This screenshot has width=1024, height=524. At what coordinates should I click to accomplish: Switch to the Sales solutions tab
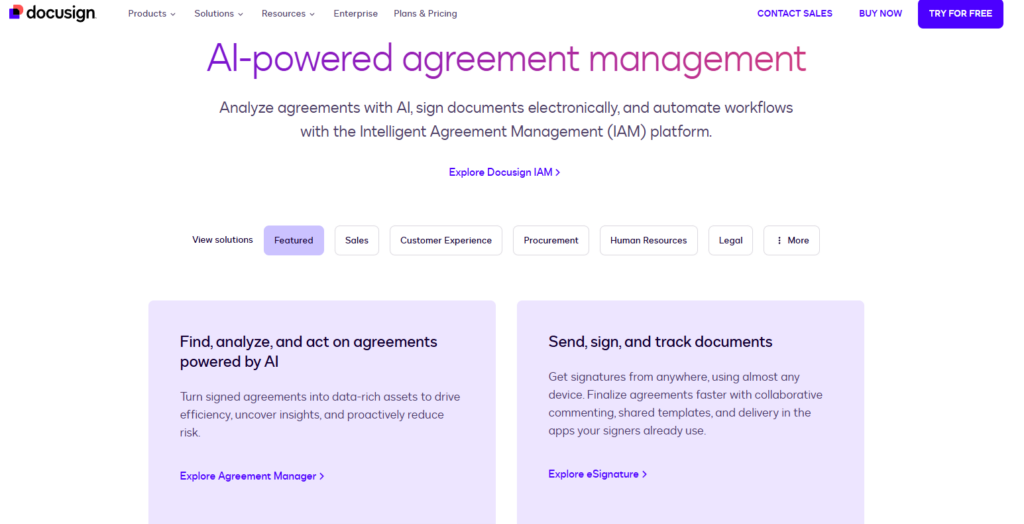357,240
